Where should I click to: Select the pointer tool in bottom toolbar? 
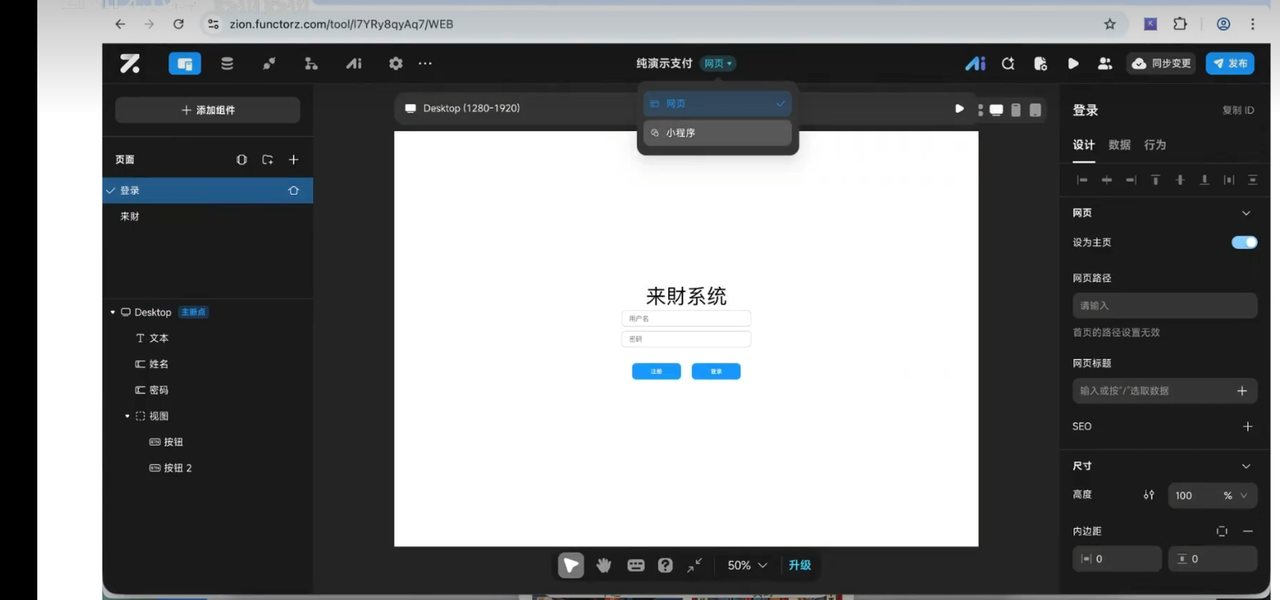click(571, 565)
